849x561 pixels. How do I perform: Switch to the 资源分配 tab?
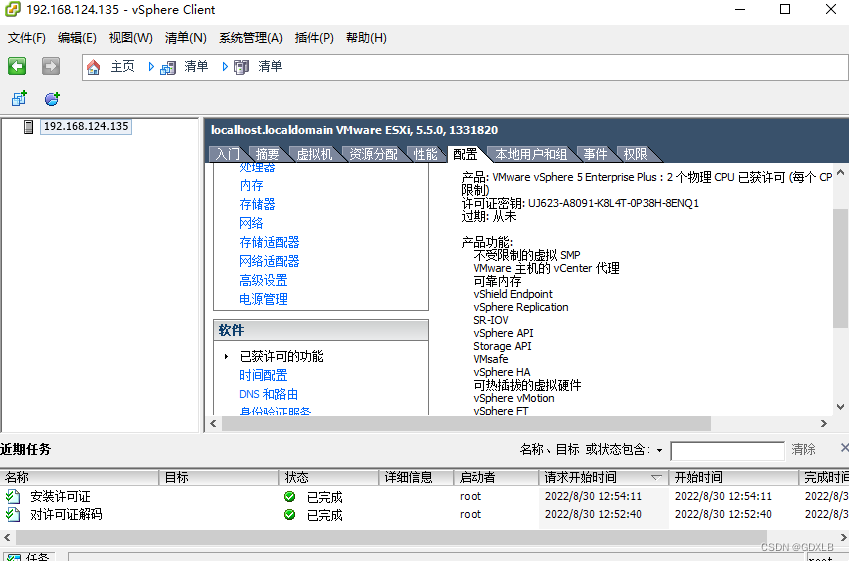pos(373,154)
